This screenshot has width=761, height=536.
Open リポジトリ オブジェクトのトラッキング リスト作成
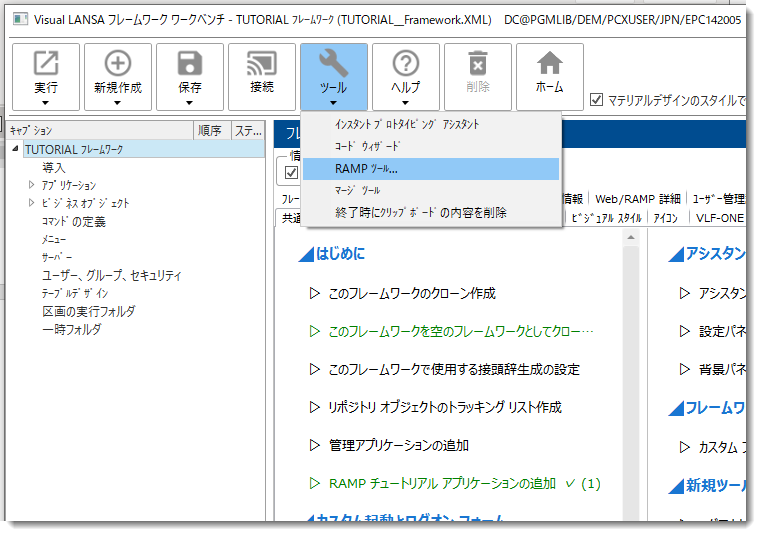click(x=445, y=407)
